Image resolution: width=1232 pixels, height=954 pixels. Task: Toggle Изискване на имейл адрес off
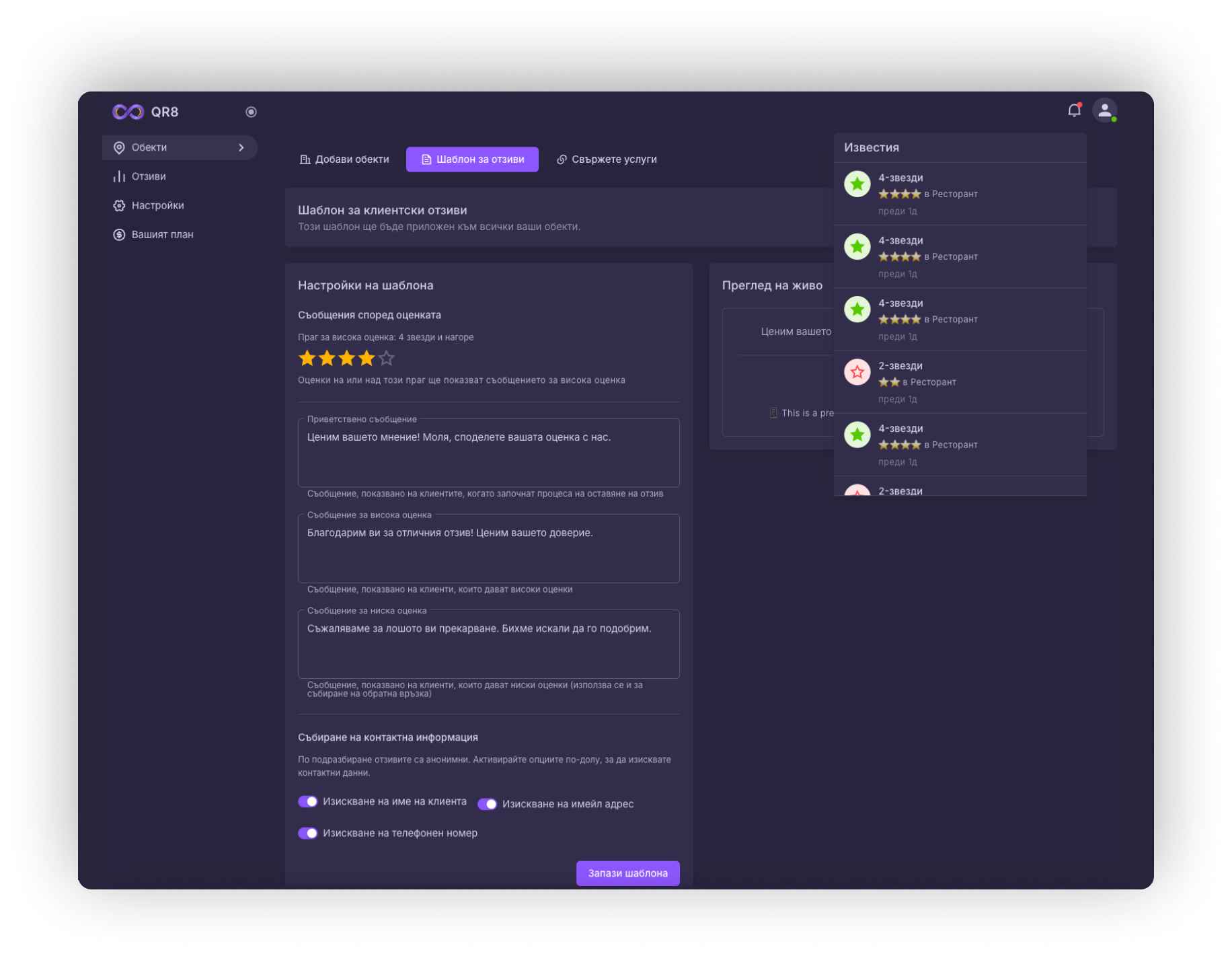(x=487, y=803)
